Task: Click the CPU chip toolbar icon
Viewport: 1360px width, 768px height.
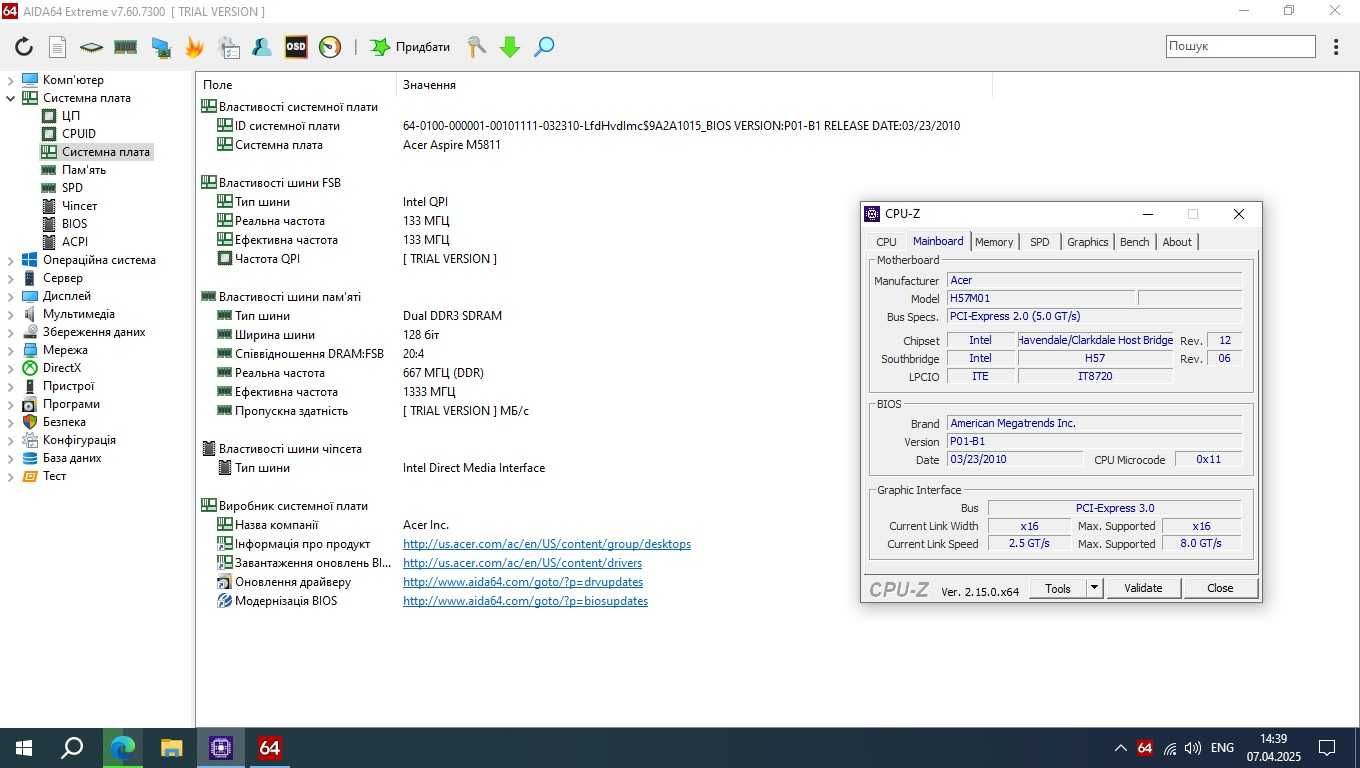Action: pyautogui.click(x=91, y=47)
